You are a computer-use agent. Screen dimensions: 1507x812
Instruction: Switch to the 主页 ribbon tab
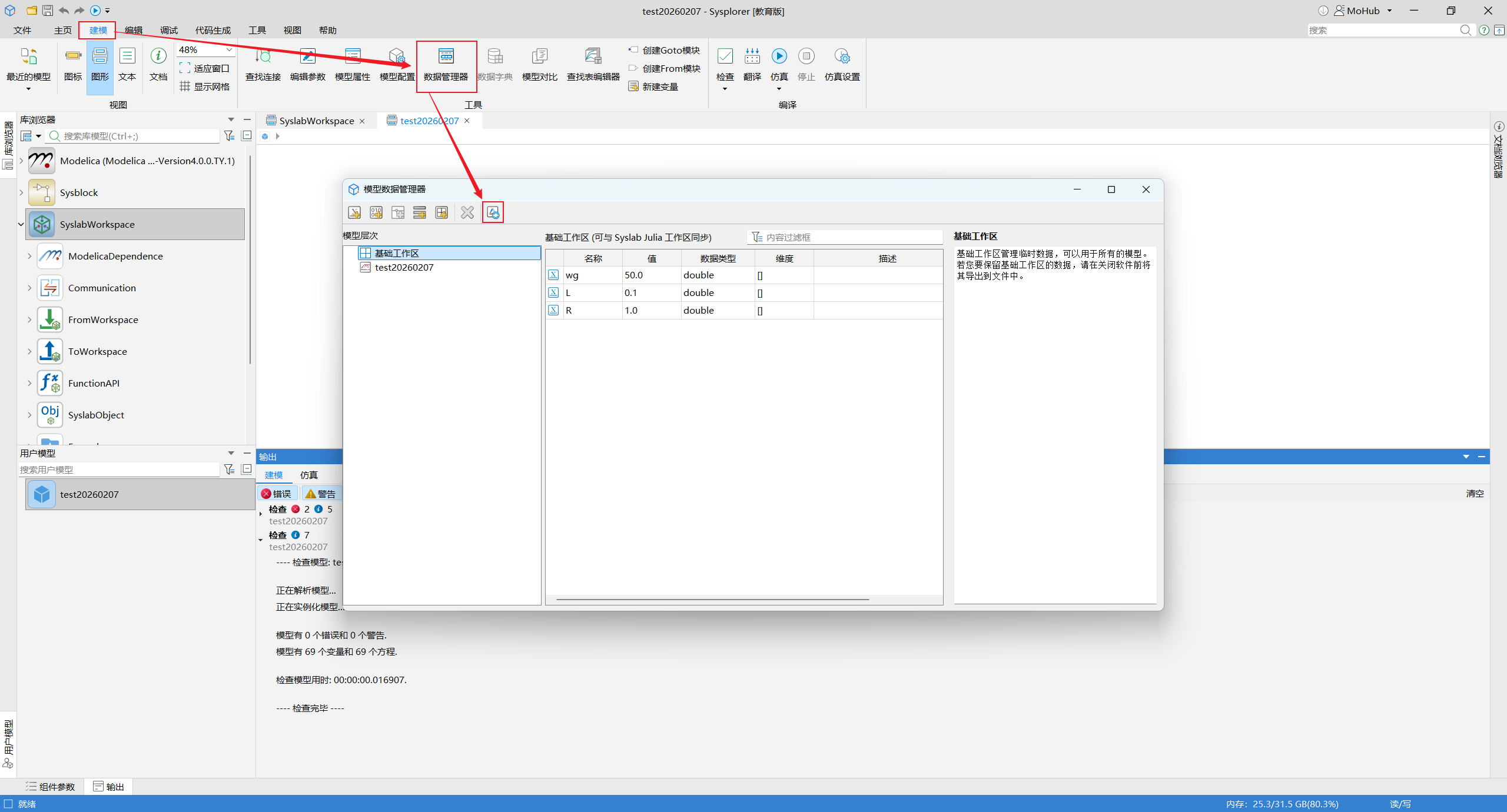click(x=62, y=30)
